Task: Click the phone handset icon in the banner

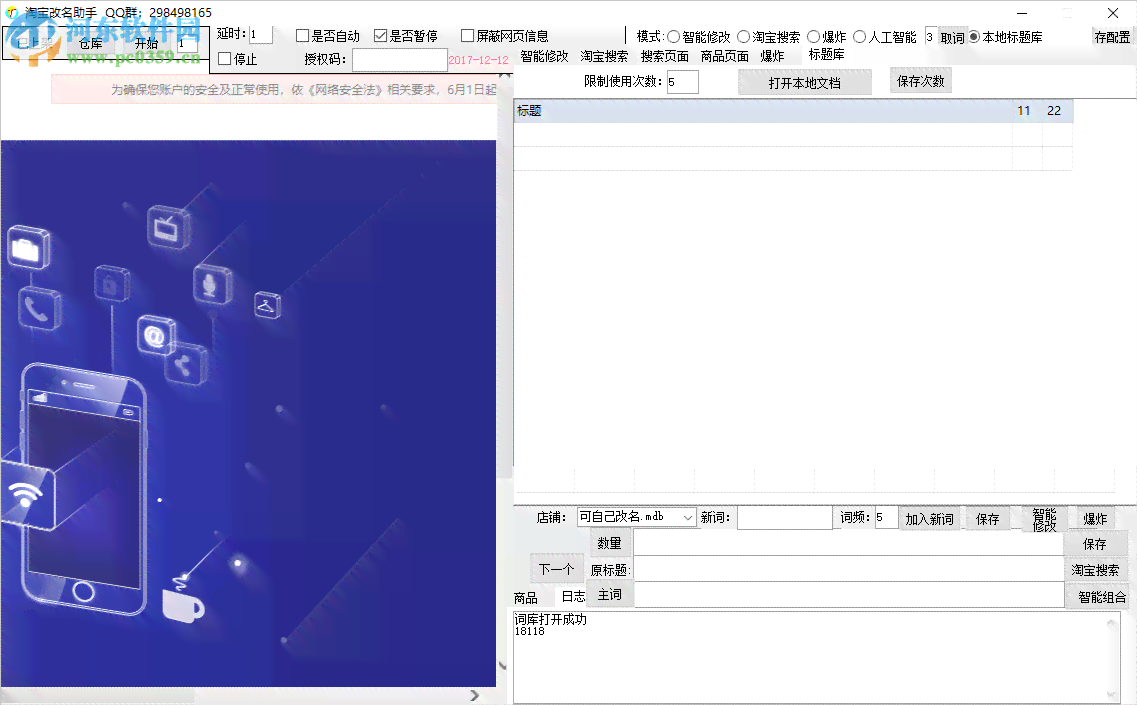Action: pyautogui.click(x=38, y=309)
